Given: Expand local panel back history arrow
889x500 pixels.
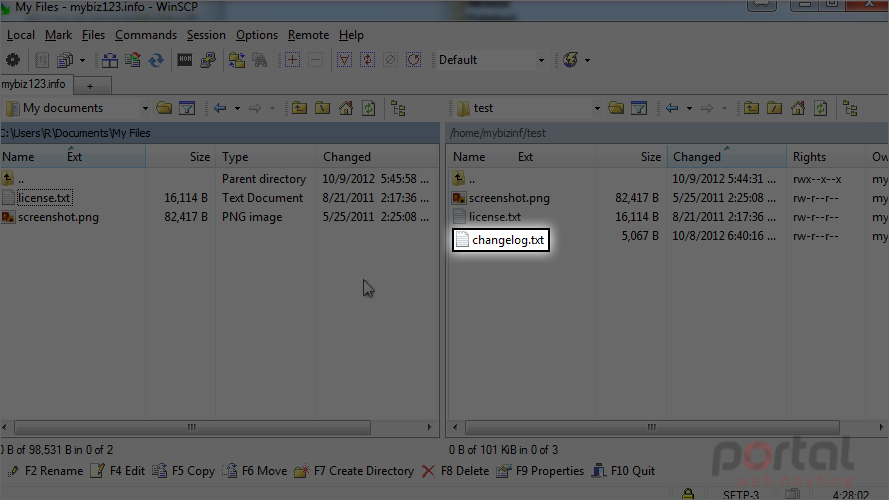Looking at the screenshot, I should point(238,108).
